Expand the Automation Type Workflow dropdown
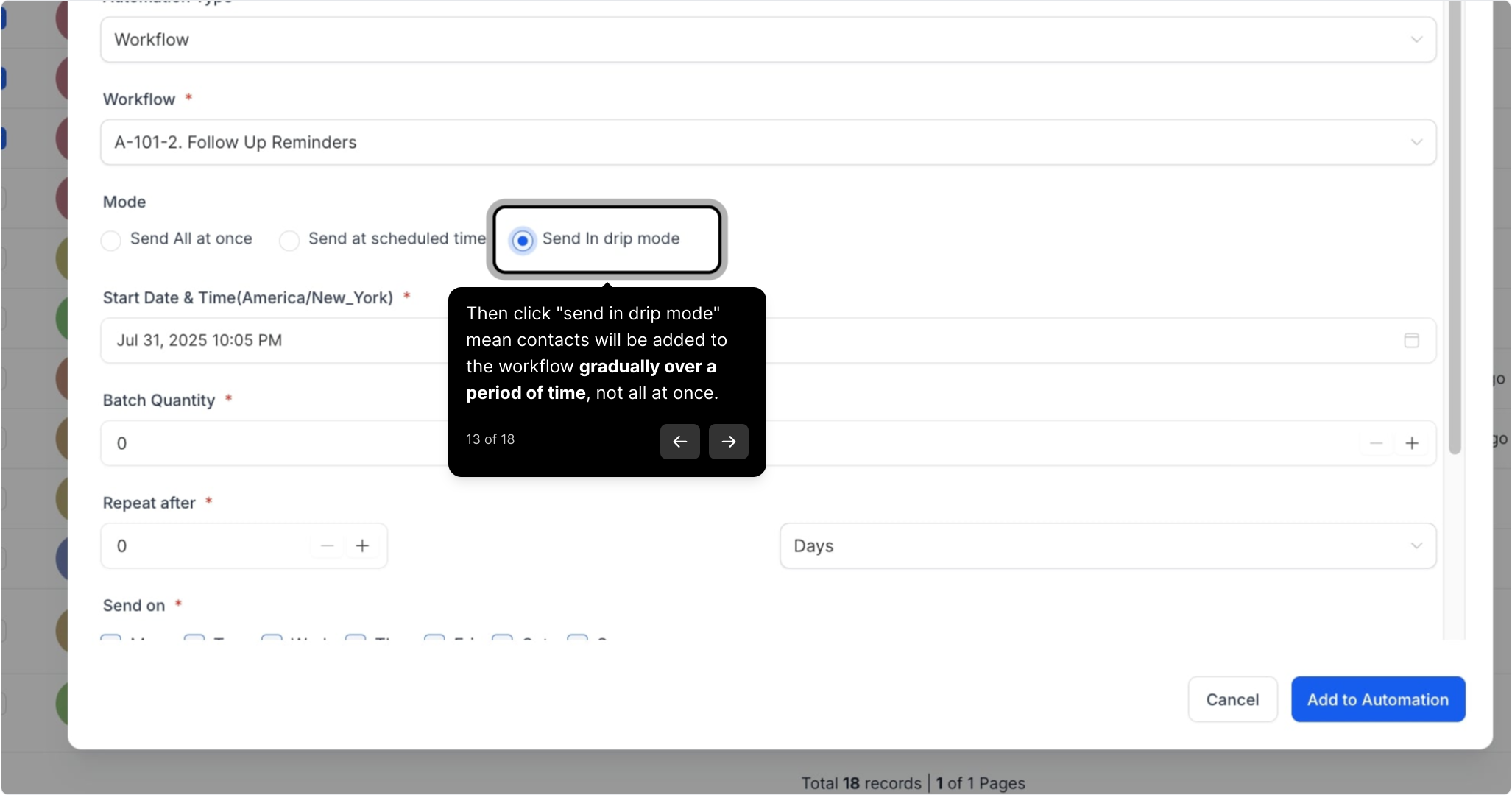The width and height of the screenshot is (1512, 795). (767, 40)
